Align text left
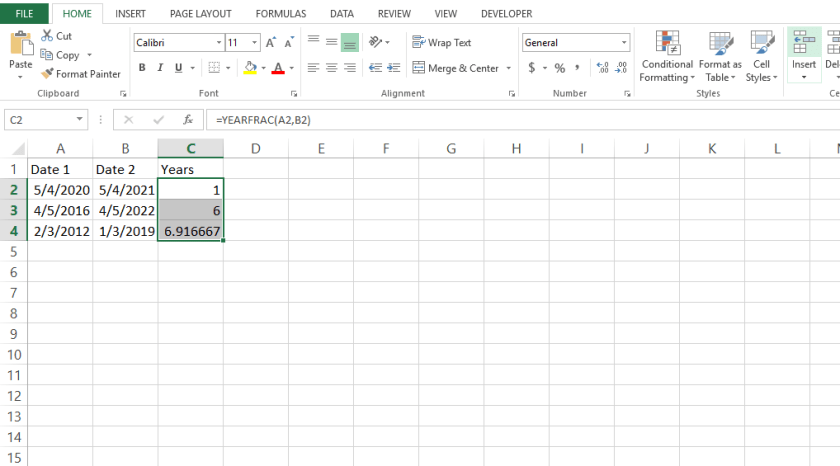 pyautogui.click(x=313, y=67)
